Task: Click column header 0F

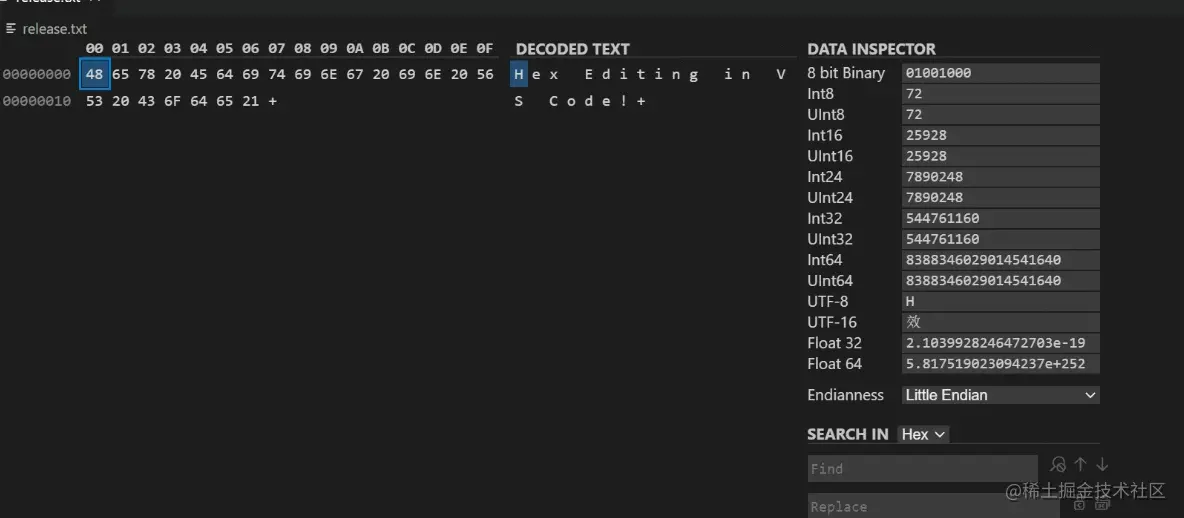Action: click(485, 48)
